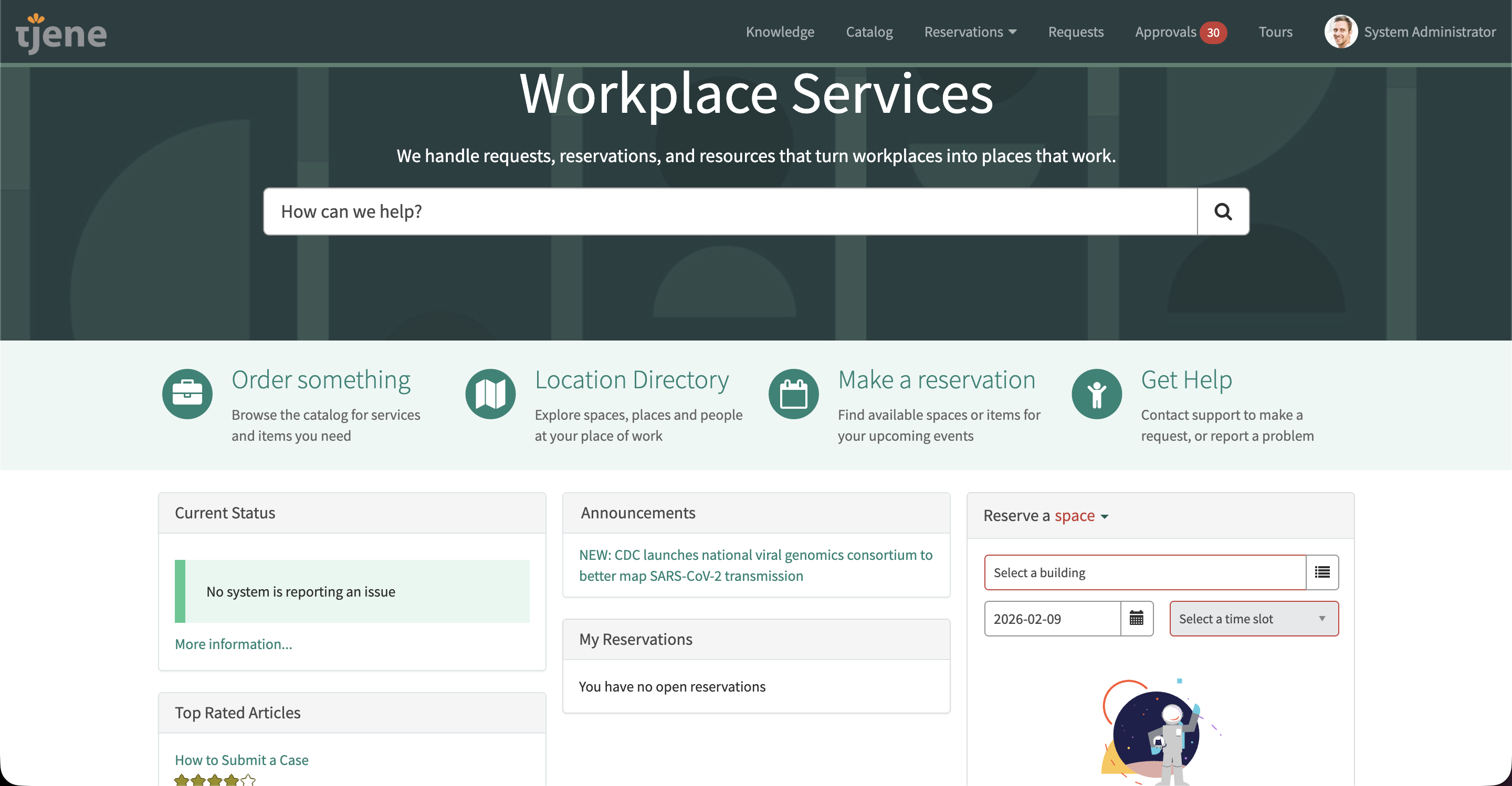Expand the Reserve a space dropdown

1080,516
